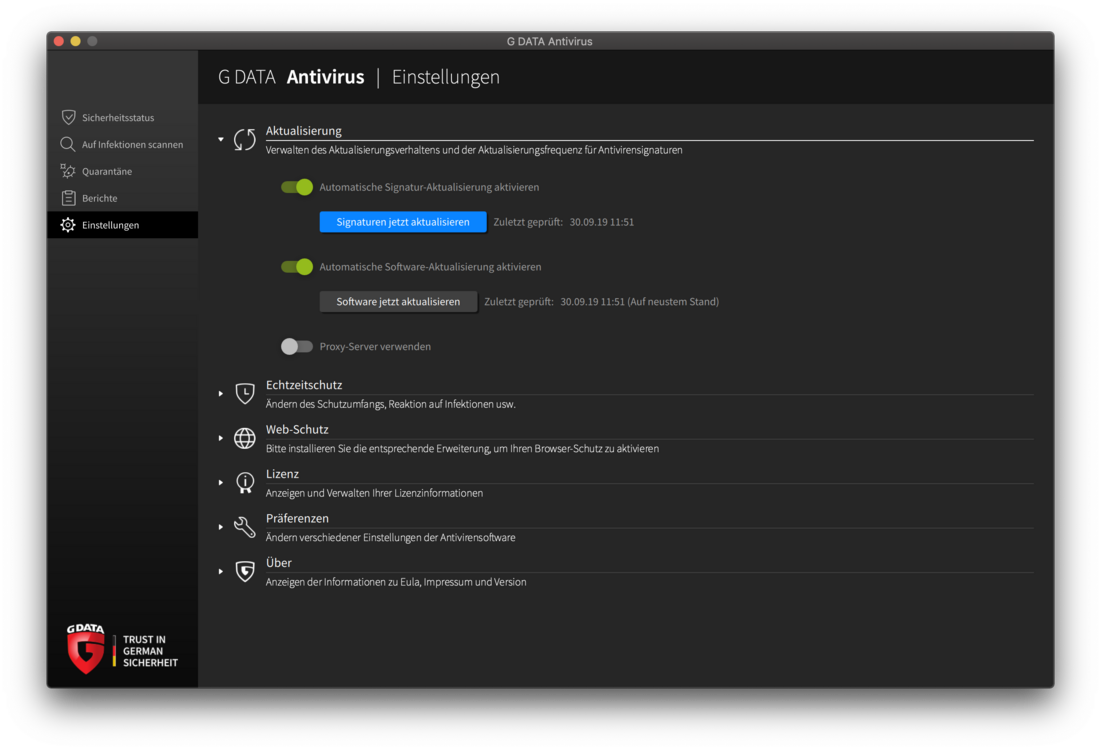Click the Über G DATA shield icon

click(x=245, y=572)
